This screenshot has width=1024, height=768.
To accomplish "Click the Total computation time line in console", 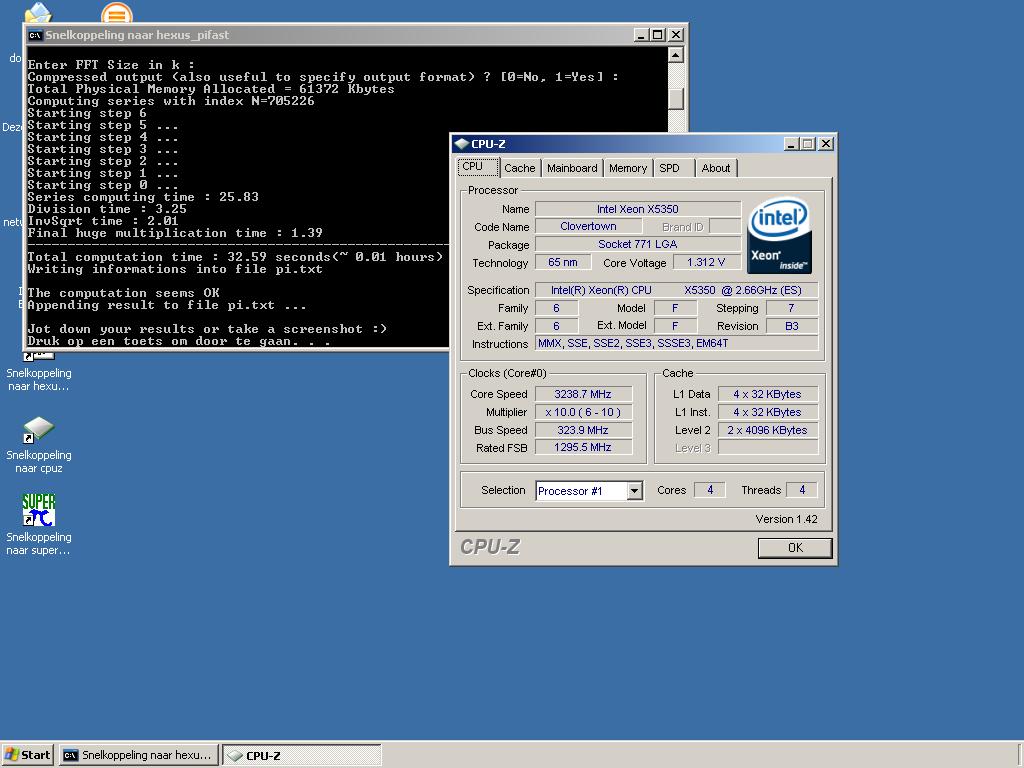I will point(235,257).
